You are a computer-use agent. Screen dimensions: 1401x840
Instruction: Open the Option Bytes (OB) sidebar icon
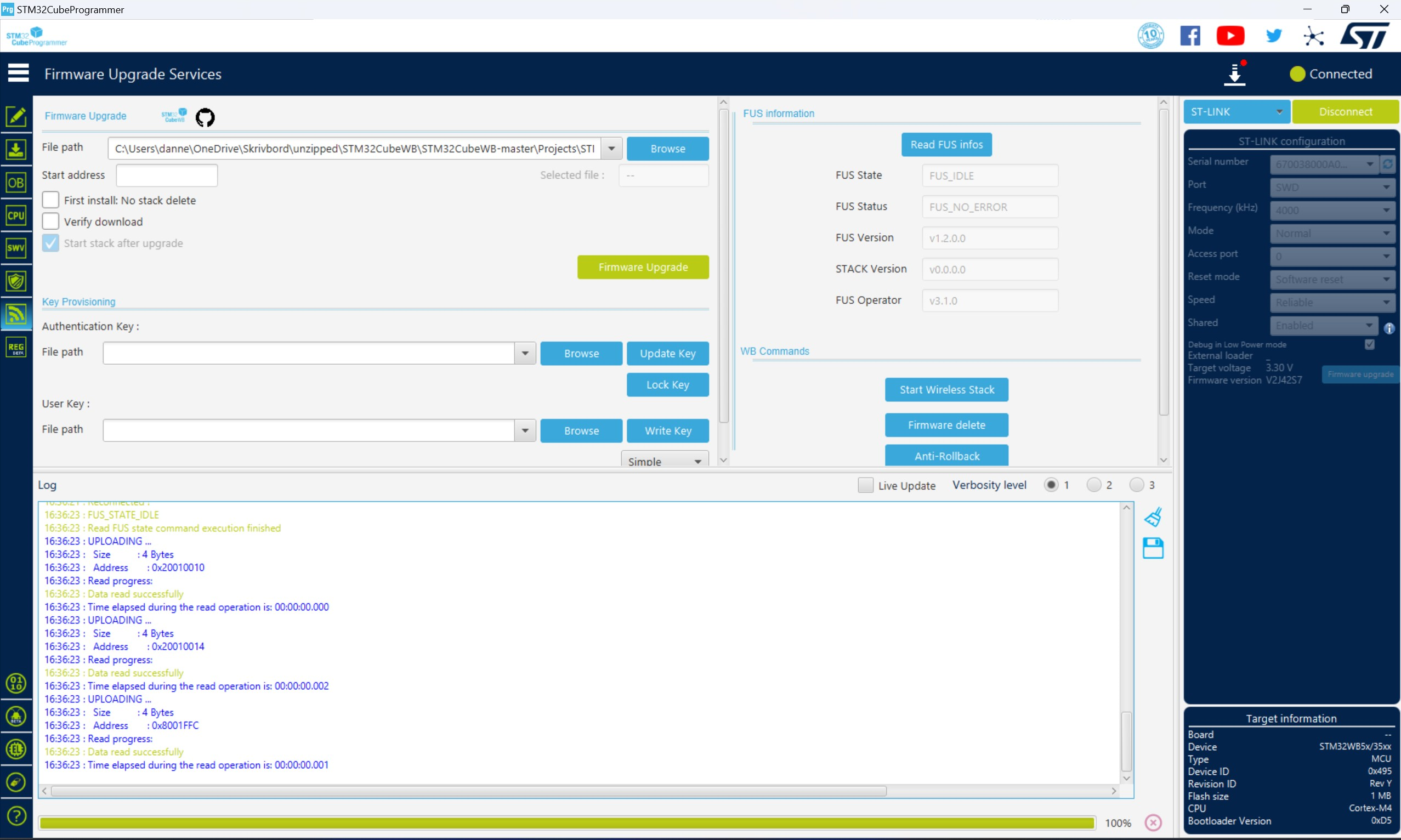(x=16, y=183)
